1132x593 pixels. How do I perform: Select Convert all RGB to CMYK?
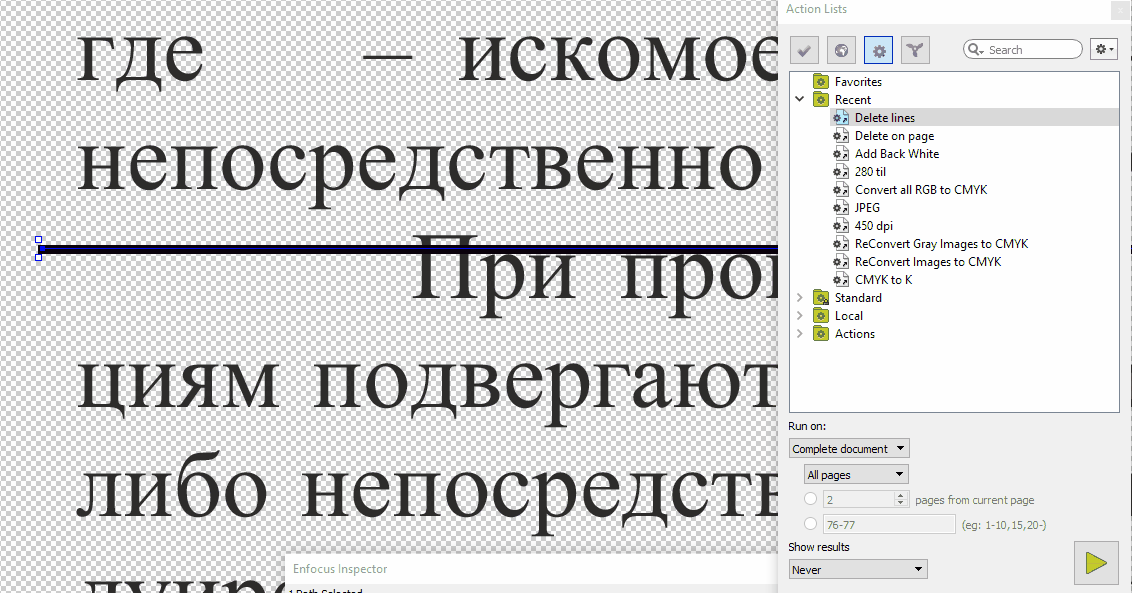[x=920, y=190]
